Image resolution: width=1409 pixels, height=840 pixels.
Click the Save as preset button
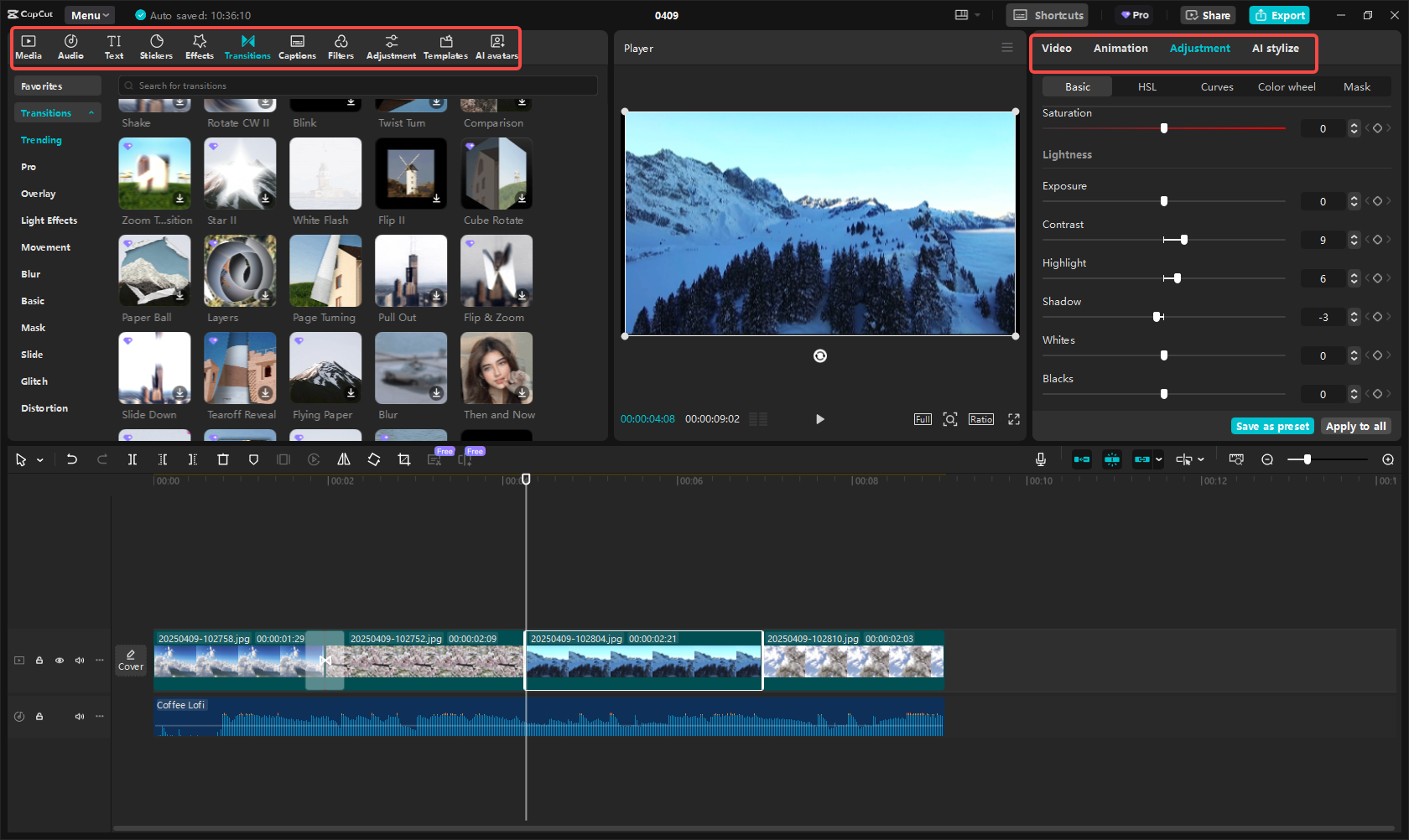click(1272, 427)
